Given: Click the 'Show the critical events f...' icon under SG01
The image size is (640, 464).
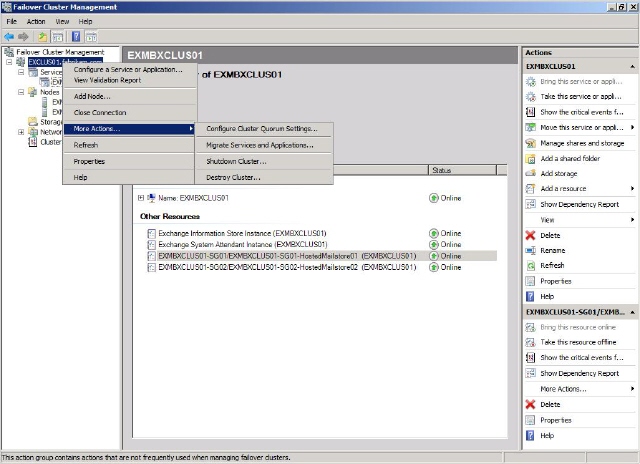Looking at the screenshot, I should [x=530, y=357].
